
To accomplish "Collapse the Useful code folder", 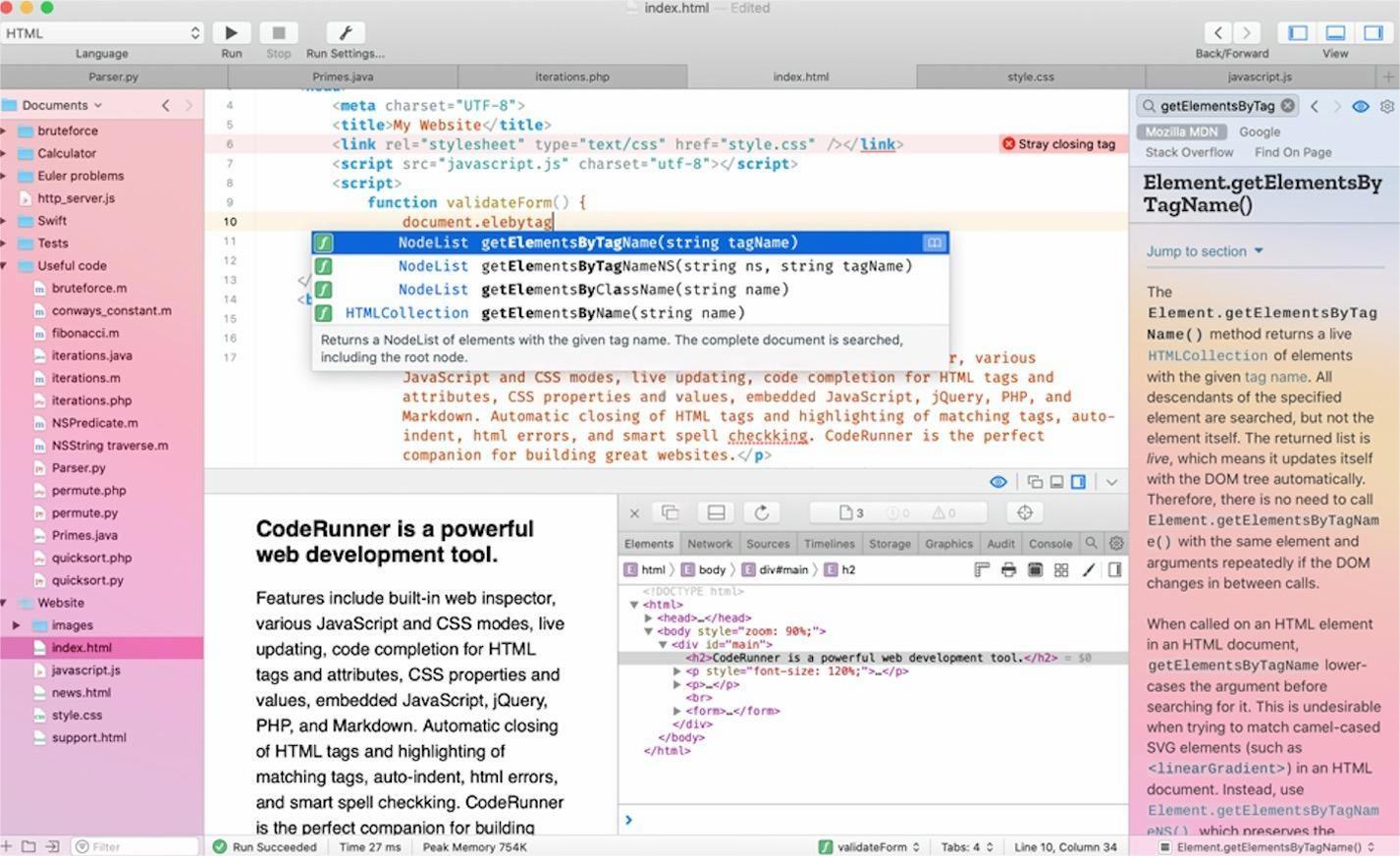I will click(4, 266).
